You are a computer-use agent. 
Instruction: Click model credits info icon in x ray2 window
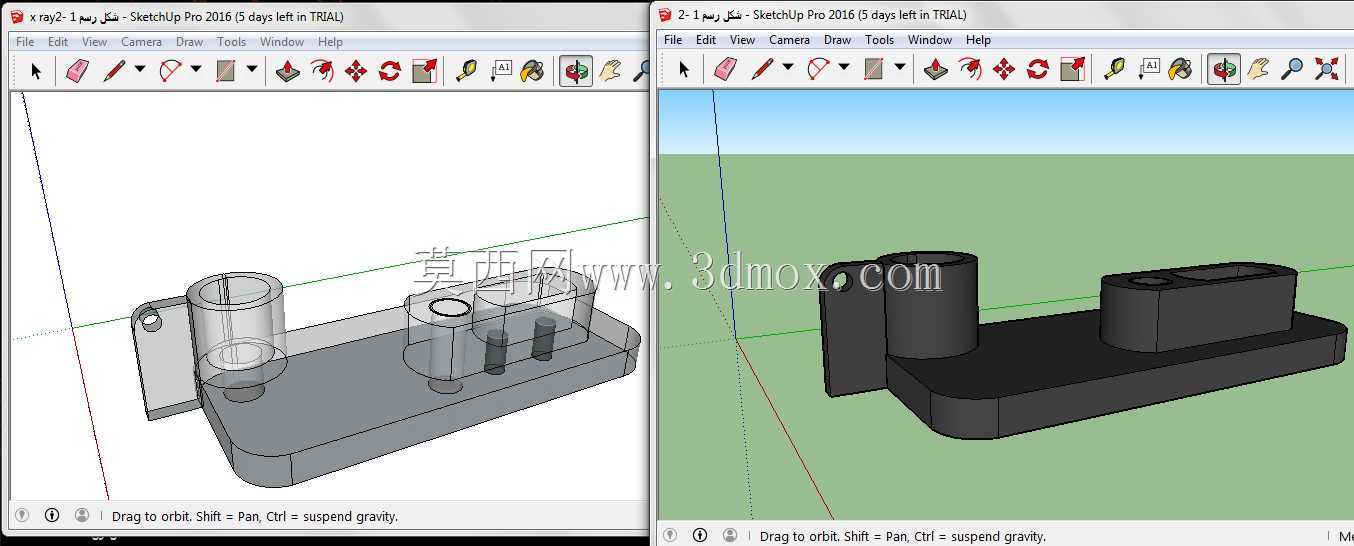52,516
